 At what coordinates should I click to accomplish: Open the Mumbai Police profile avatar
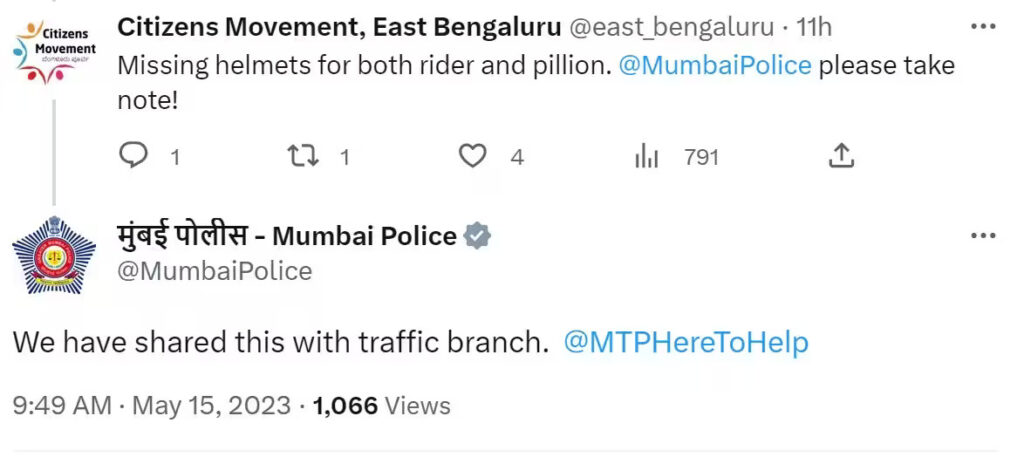[55, 255]
